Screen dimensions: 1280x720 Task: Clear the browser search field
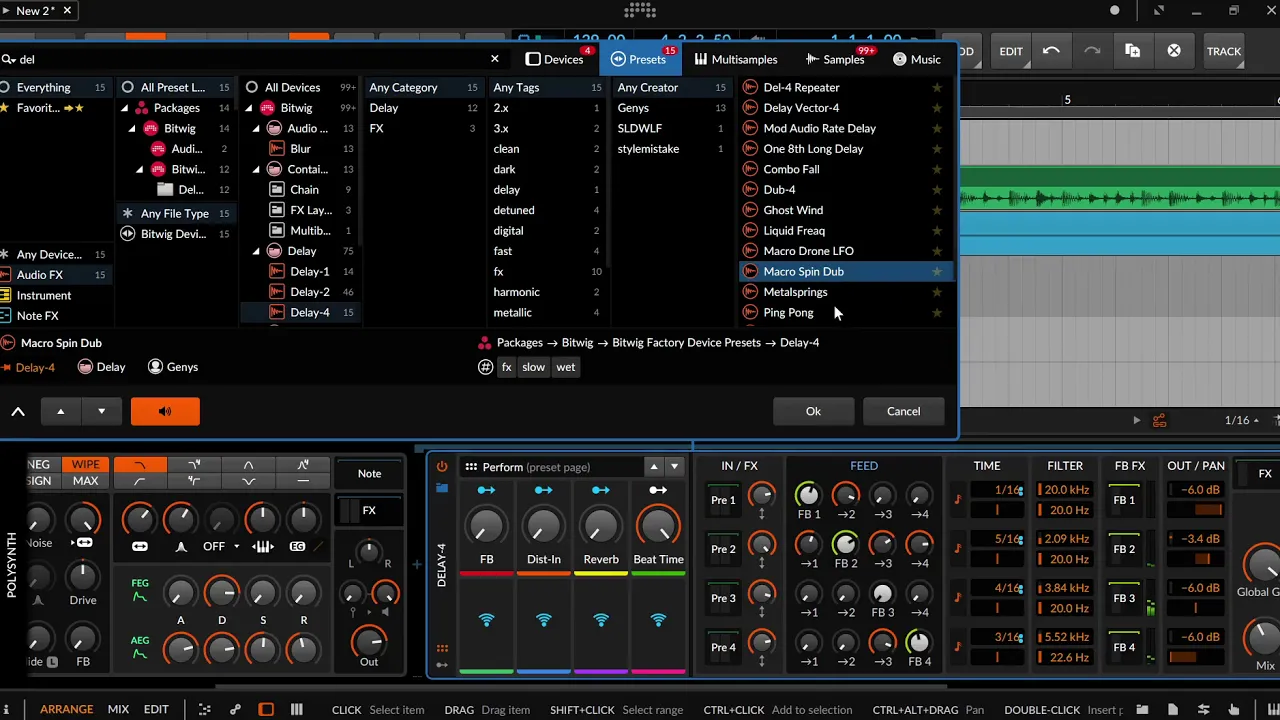494,59
